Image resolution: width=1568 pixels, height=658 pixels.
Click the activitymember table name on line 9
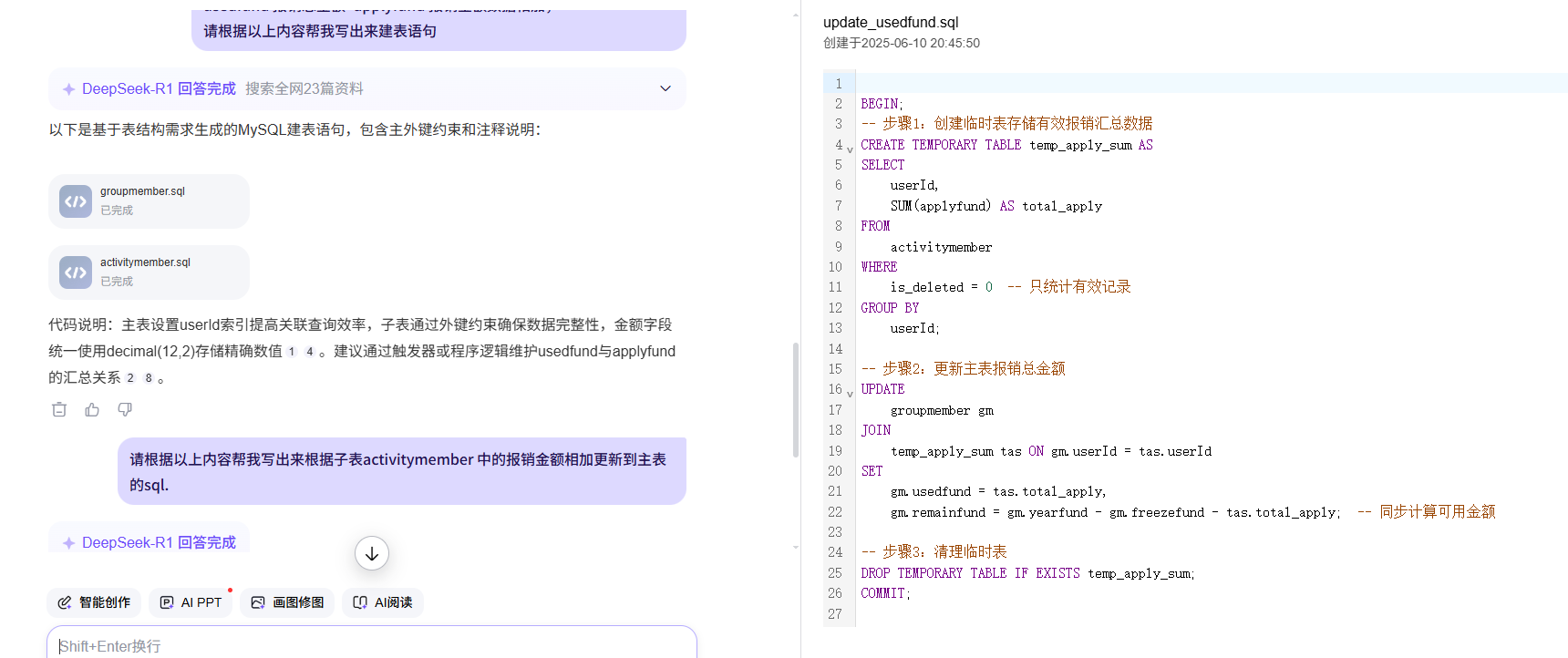941,247
